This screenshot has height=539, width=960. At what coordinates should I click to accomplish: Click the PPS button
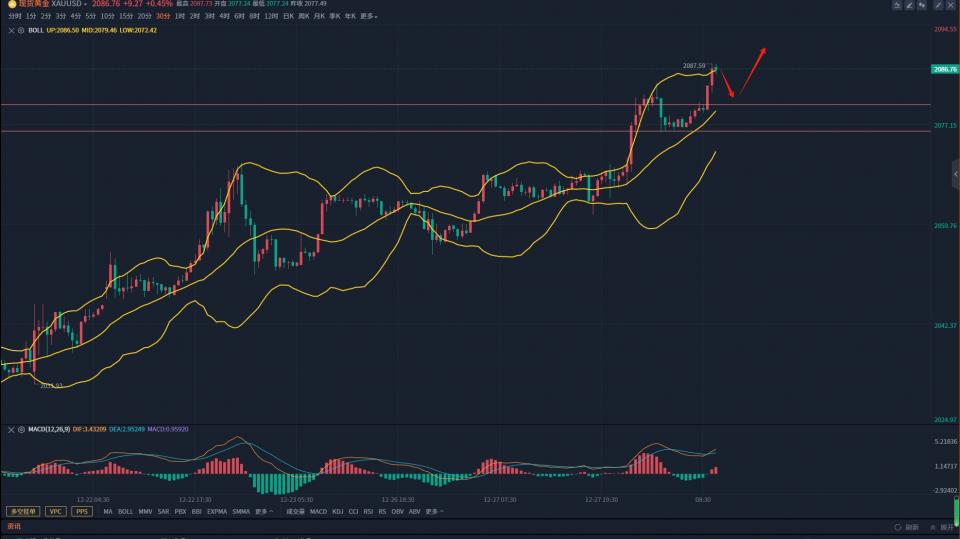82,511
